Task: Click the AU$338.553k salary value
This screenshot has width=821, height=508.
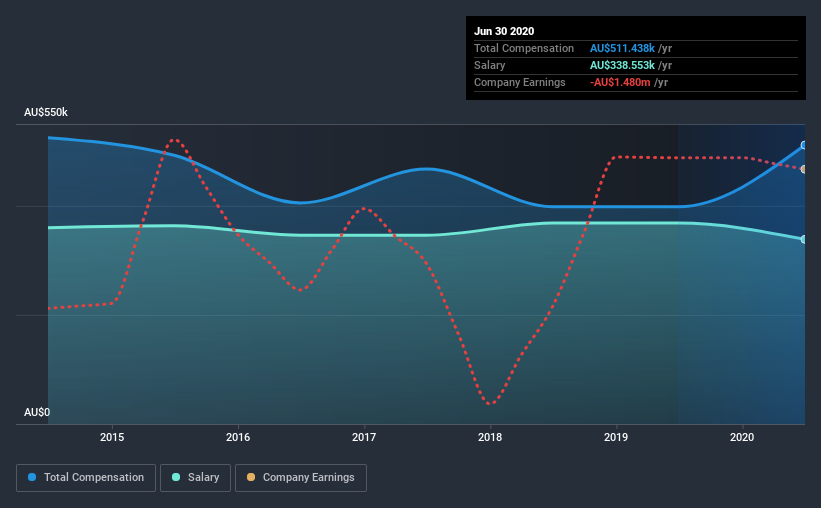Action: pyautogui.click(x=623, y=65)
